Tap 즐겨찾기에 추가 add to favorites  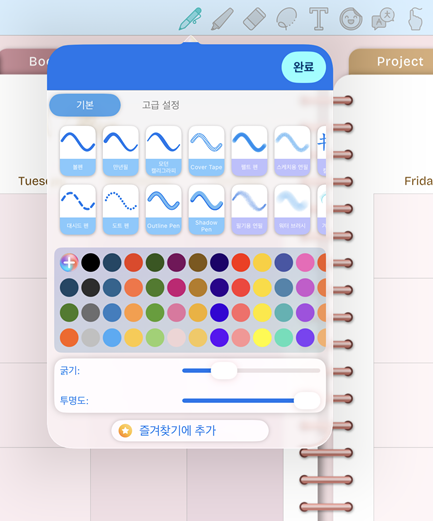coord(190,431)
